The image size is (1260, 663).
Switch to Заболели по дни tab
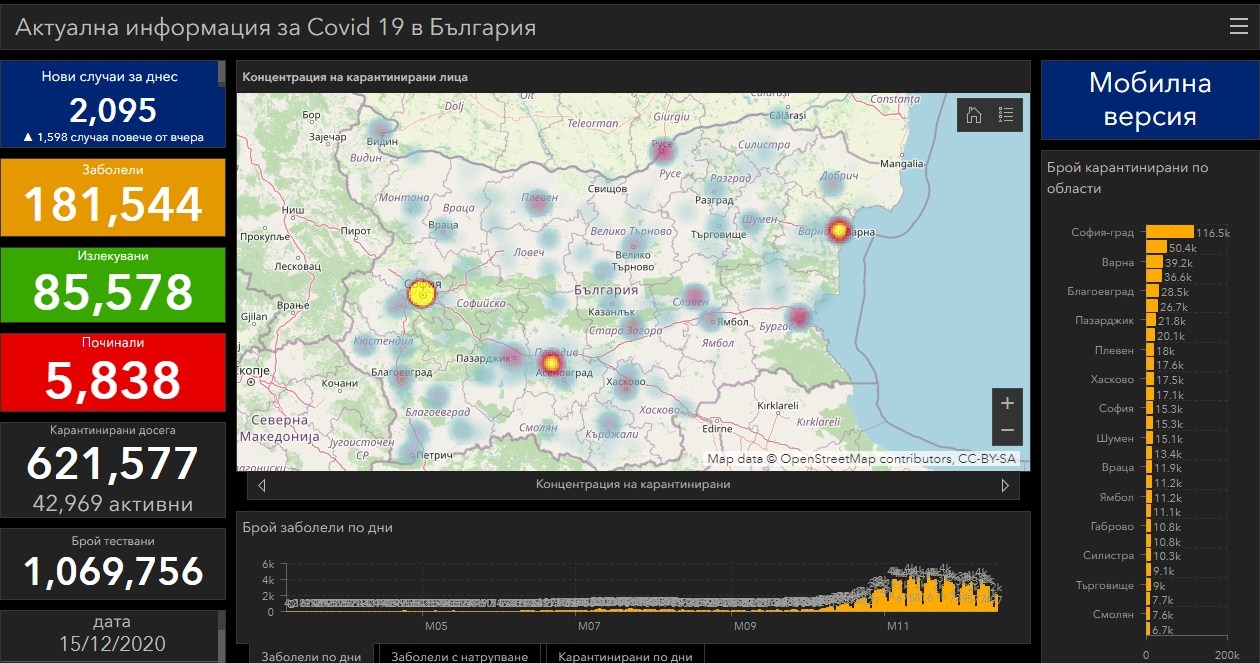pos(311,656)
